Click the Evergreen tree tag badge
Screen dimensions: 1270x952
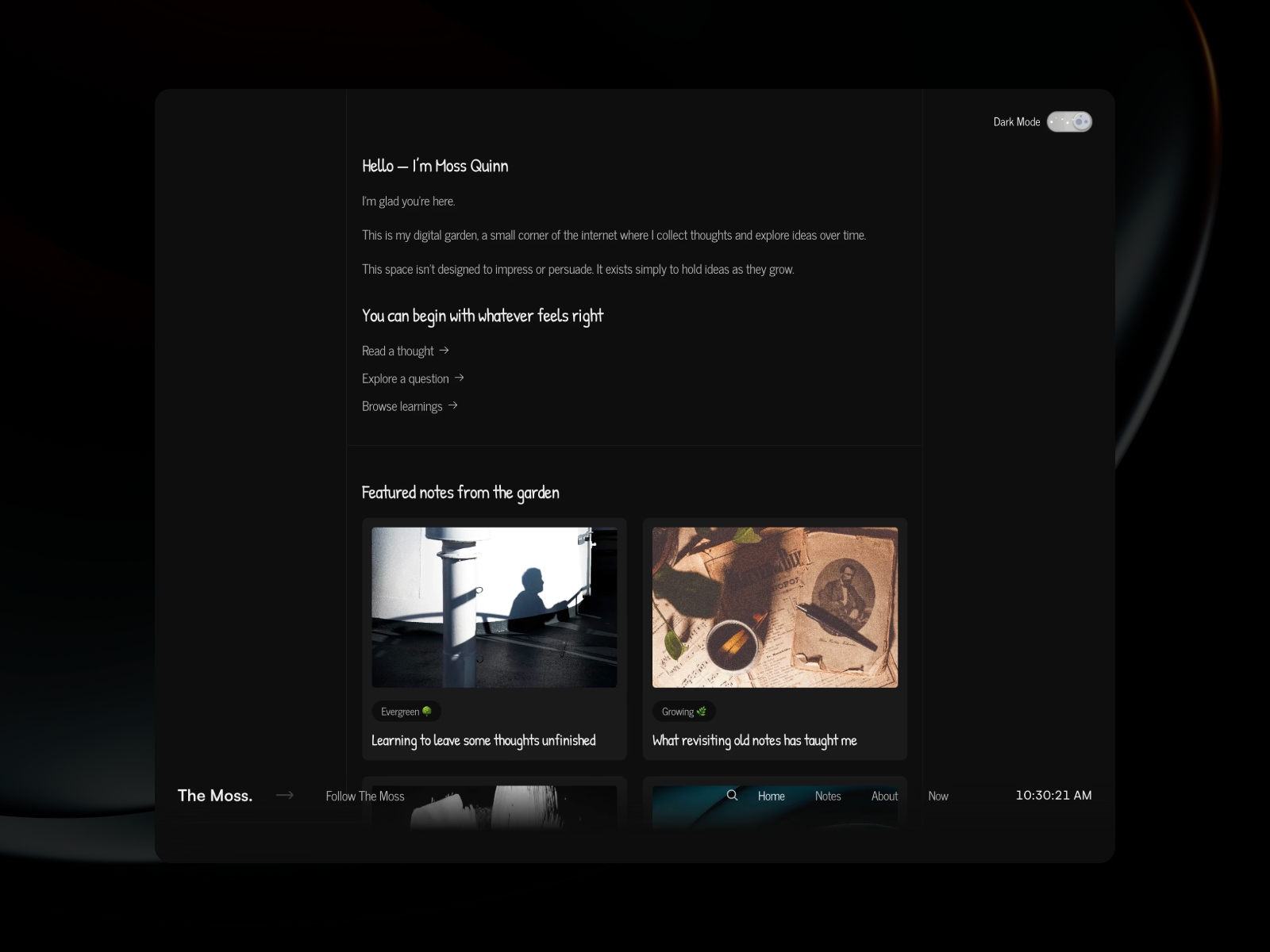406,712
